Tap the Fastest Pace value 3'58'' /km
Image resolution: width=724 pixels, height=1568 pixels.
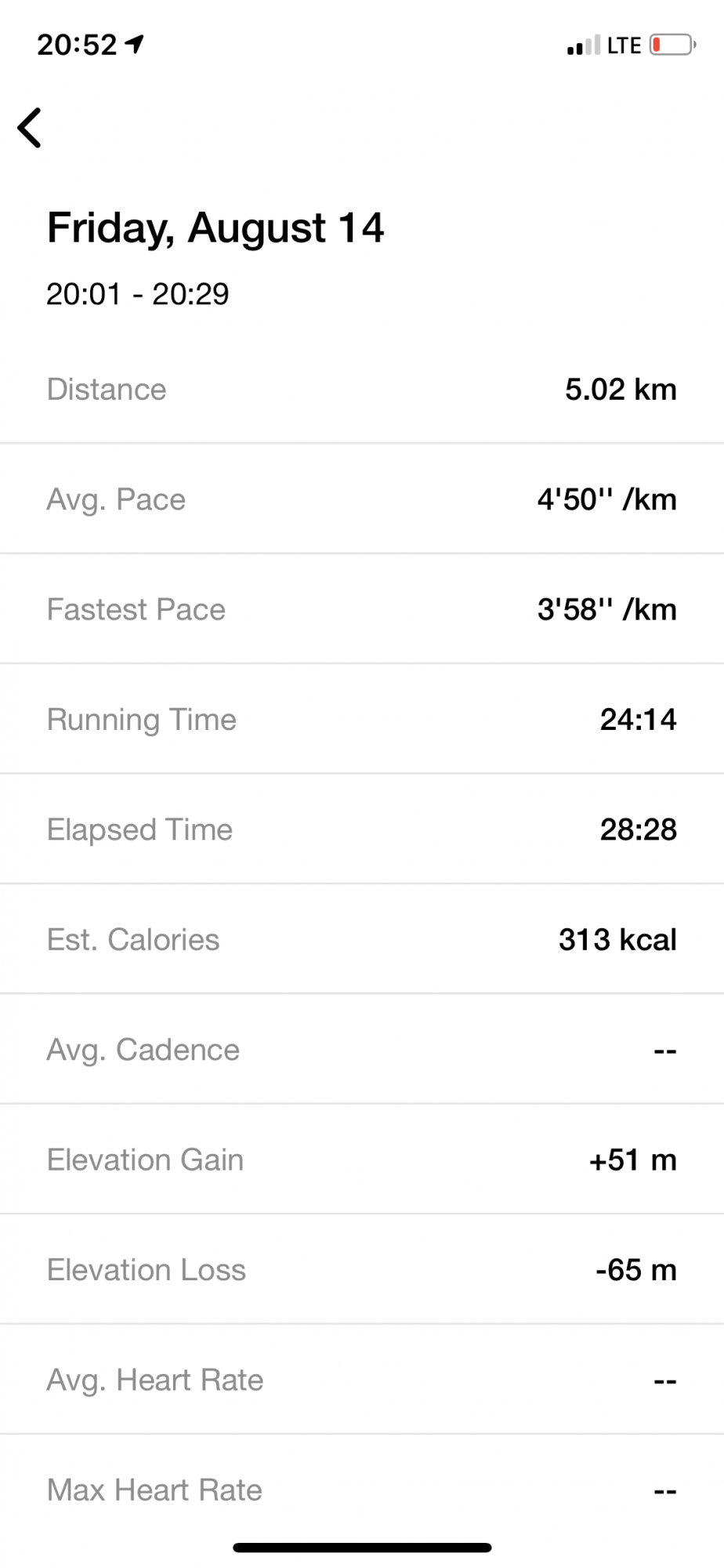click(x=606, y=610)
